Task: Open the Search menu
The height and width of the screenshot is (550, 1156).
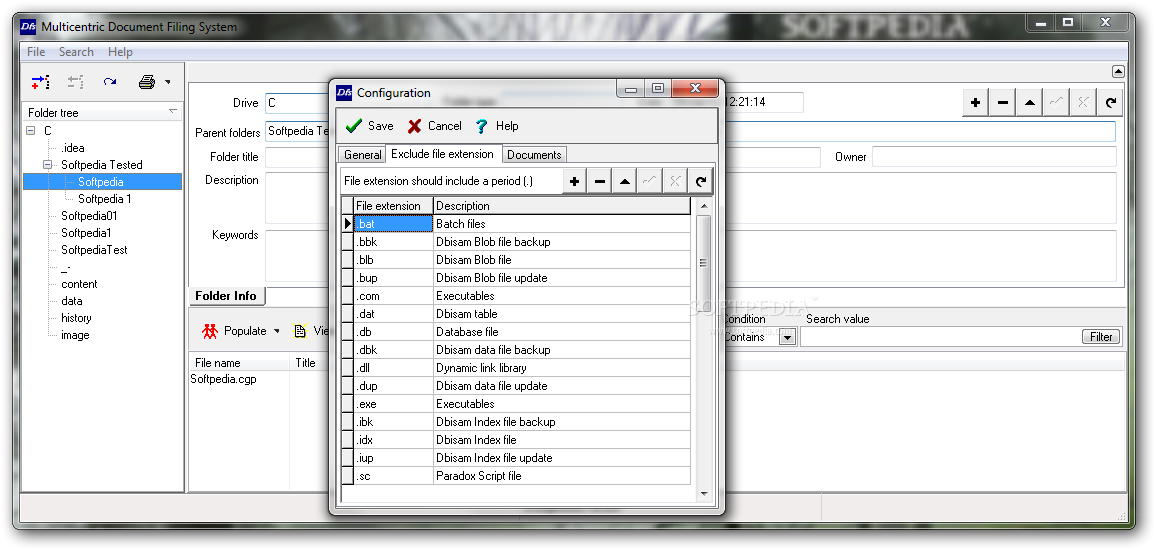Action: pyautogui.click(x=76, y=52)
